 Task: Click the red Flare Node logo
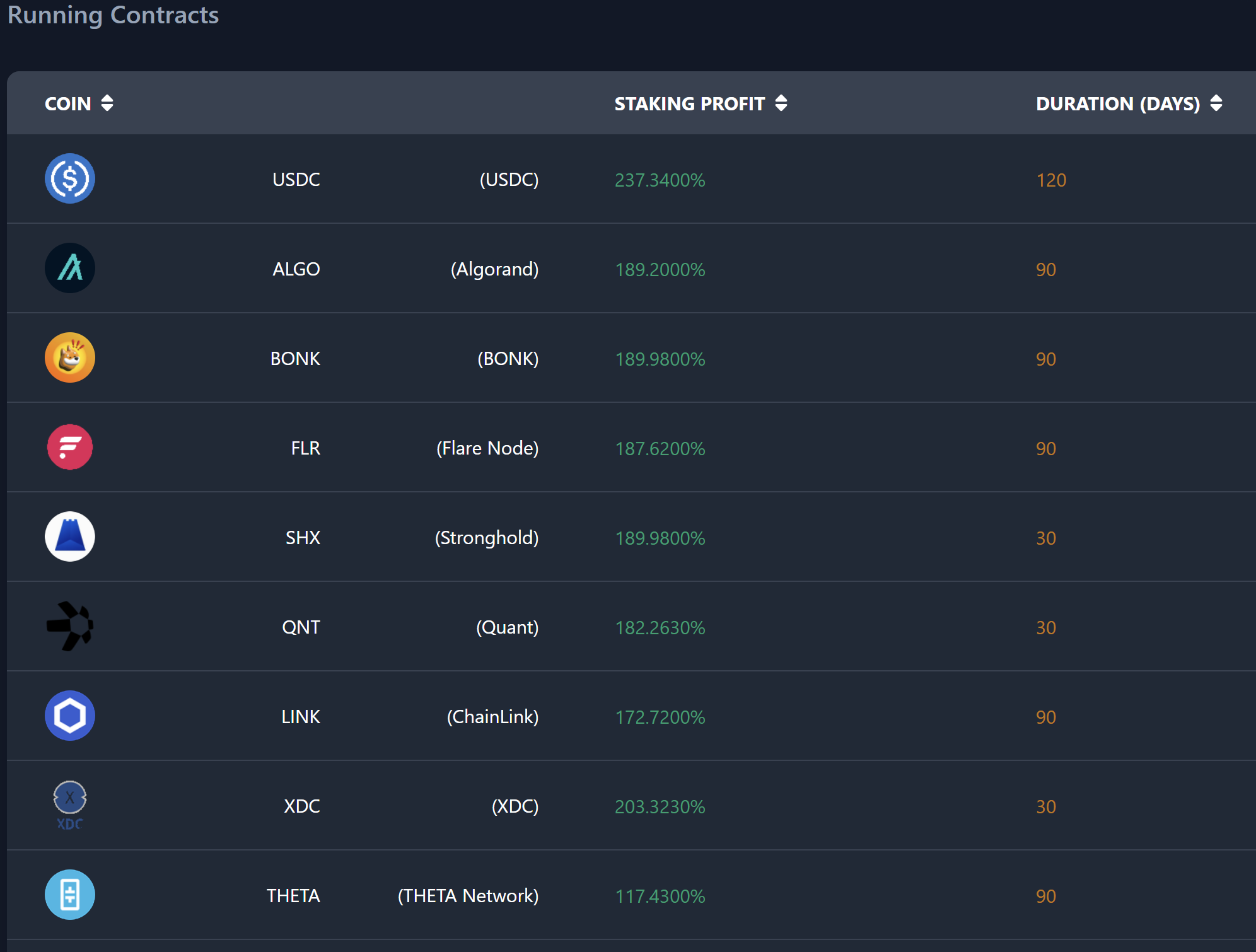point(70,448)
